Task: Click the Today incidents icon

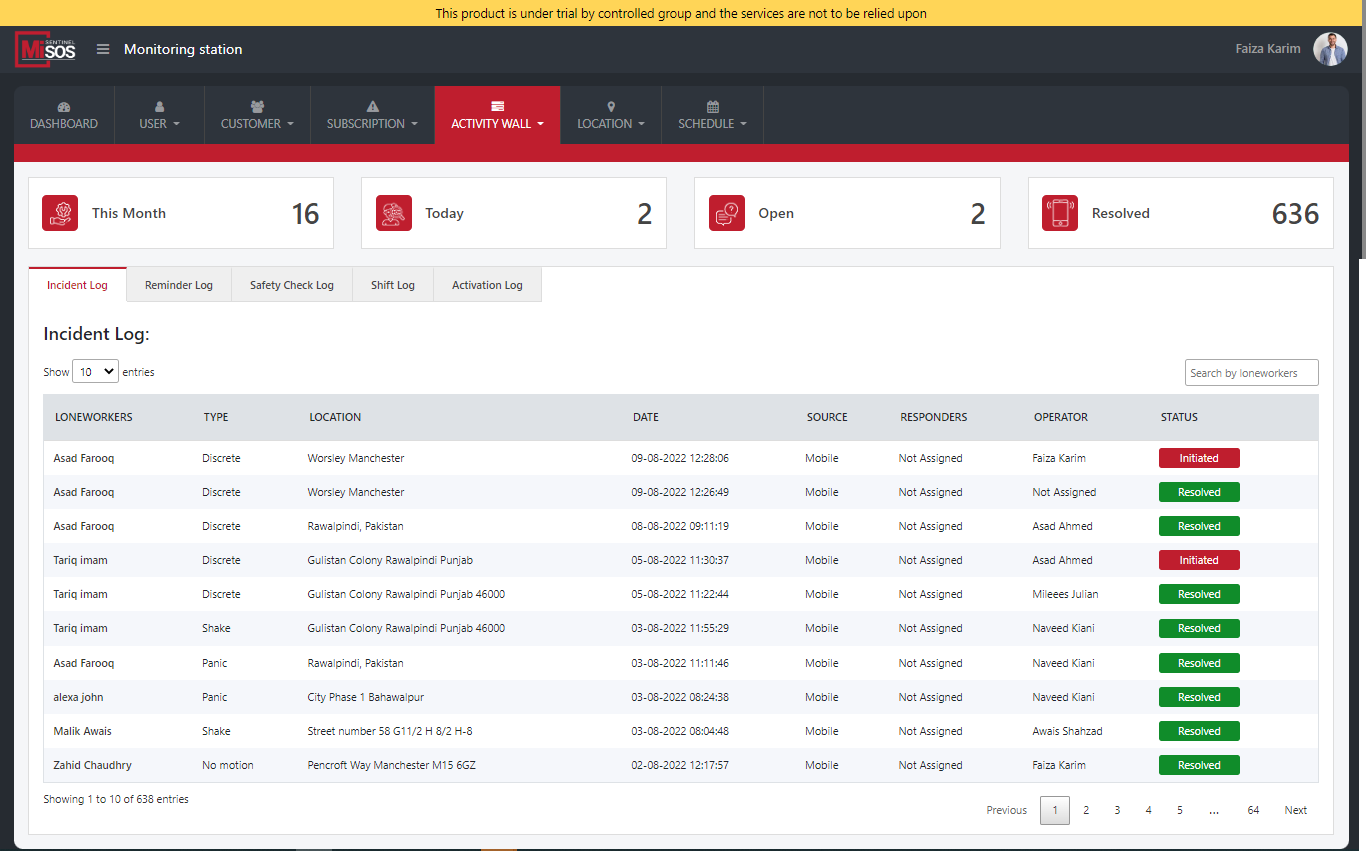Action: tap(393, 213)
